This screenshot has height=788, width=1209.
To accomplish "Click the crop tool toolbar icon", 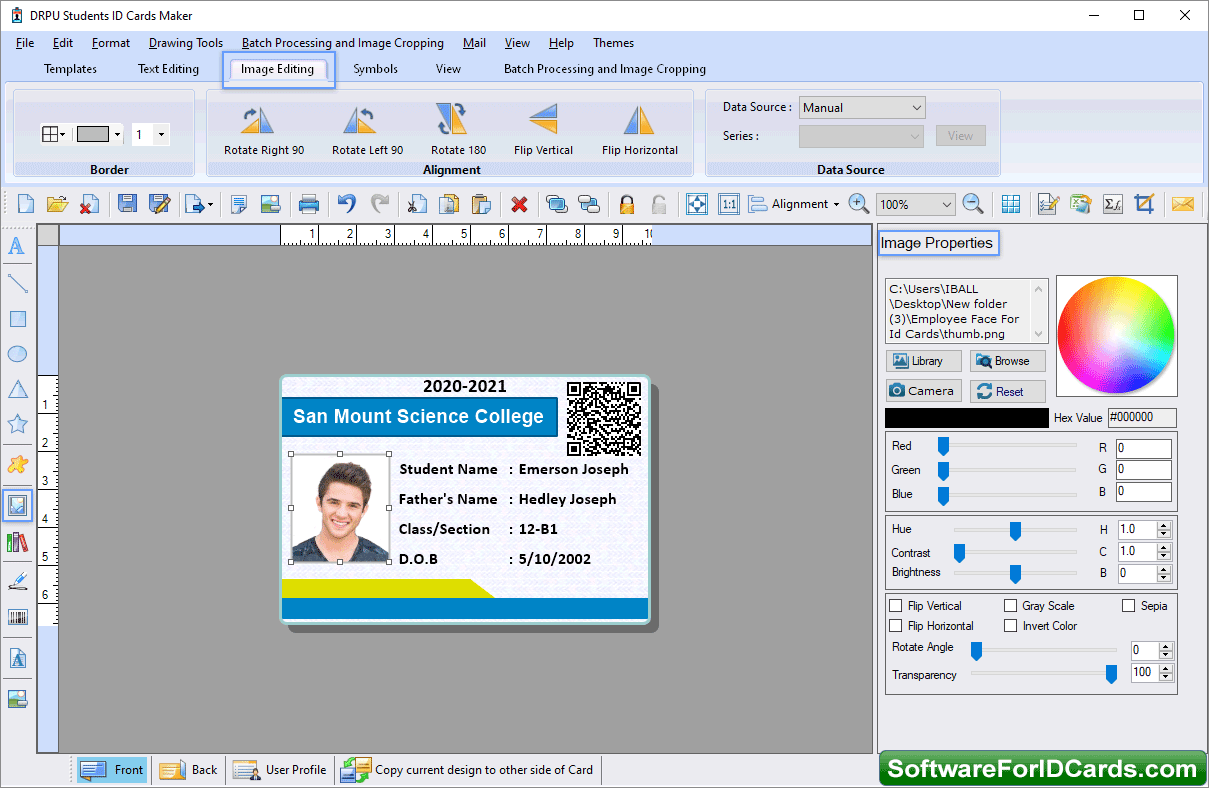I will [x=1145, y=204].
